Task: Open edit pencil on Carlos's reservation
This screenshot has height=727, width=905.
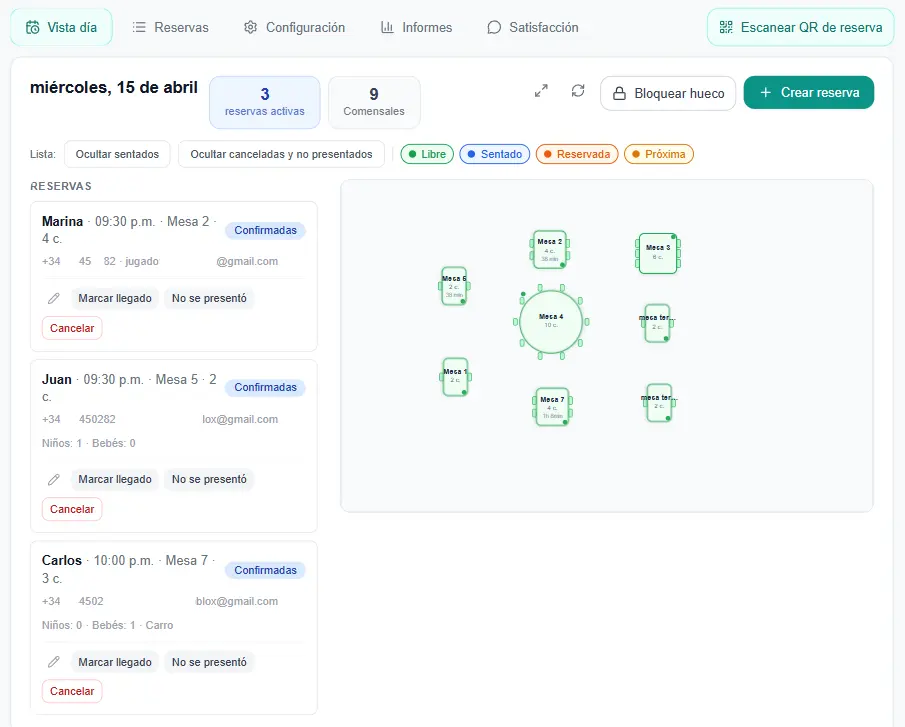Action: click(x=54, y=662)
